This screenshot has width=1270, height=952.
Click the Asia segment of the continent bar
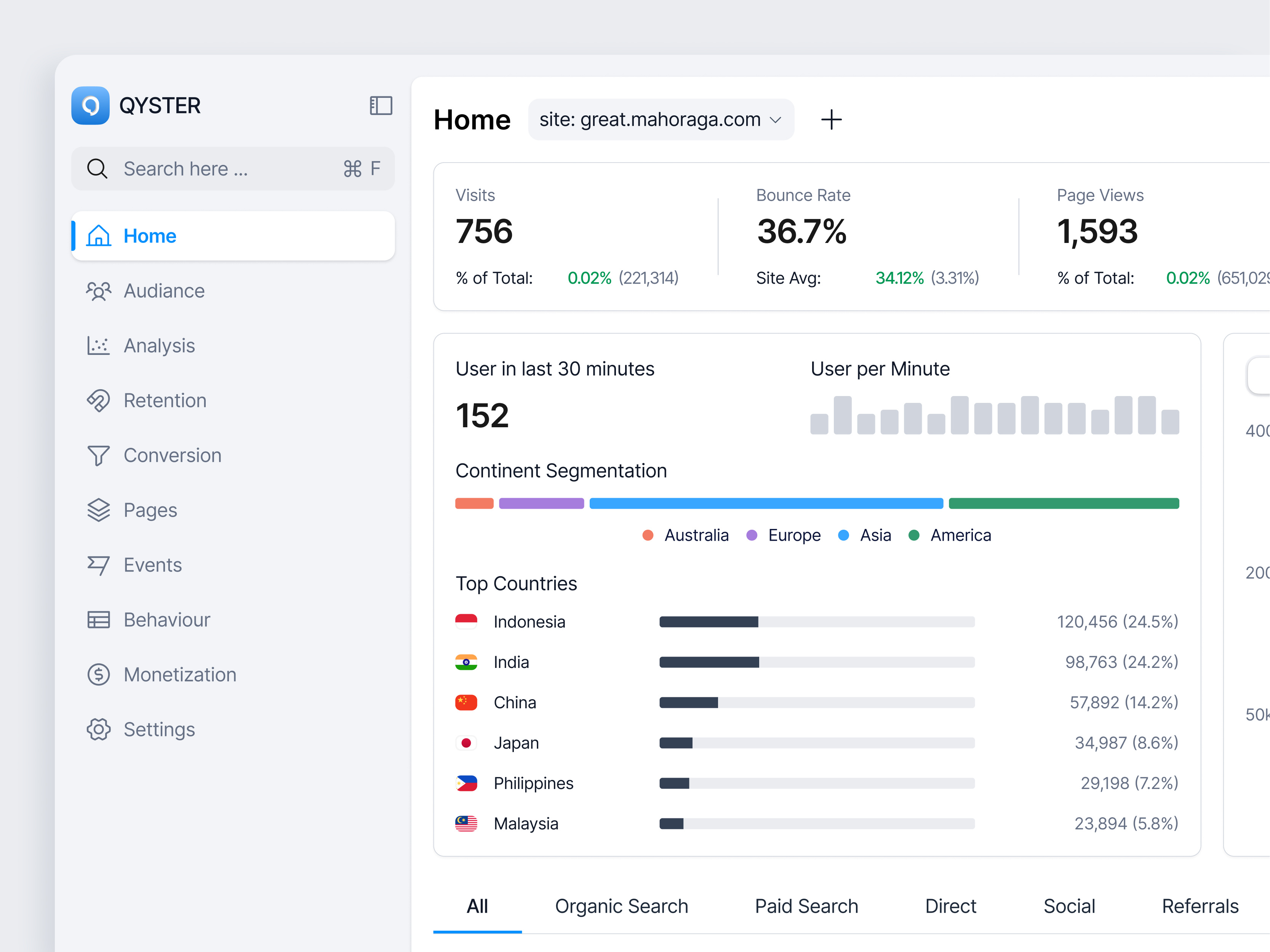pos(766,503)
